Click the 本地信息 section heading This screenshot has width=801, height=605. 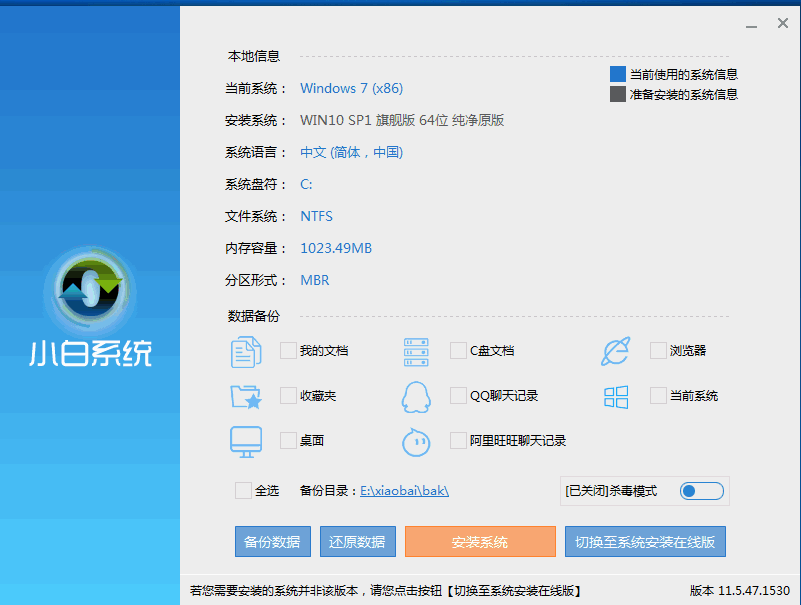pos(254,56)
